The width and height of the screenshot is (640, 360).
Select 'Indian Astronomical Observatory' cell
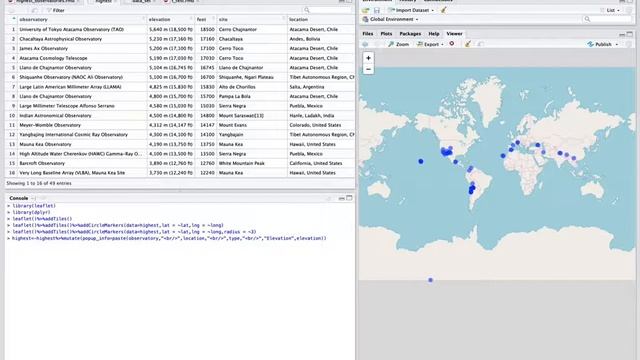click(x=82, y=116)
